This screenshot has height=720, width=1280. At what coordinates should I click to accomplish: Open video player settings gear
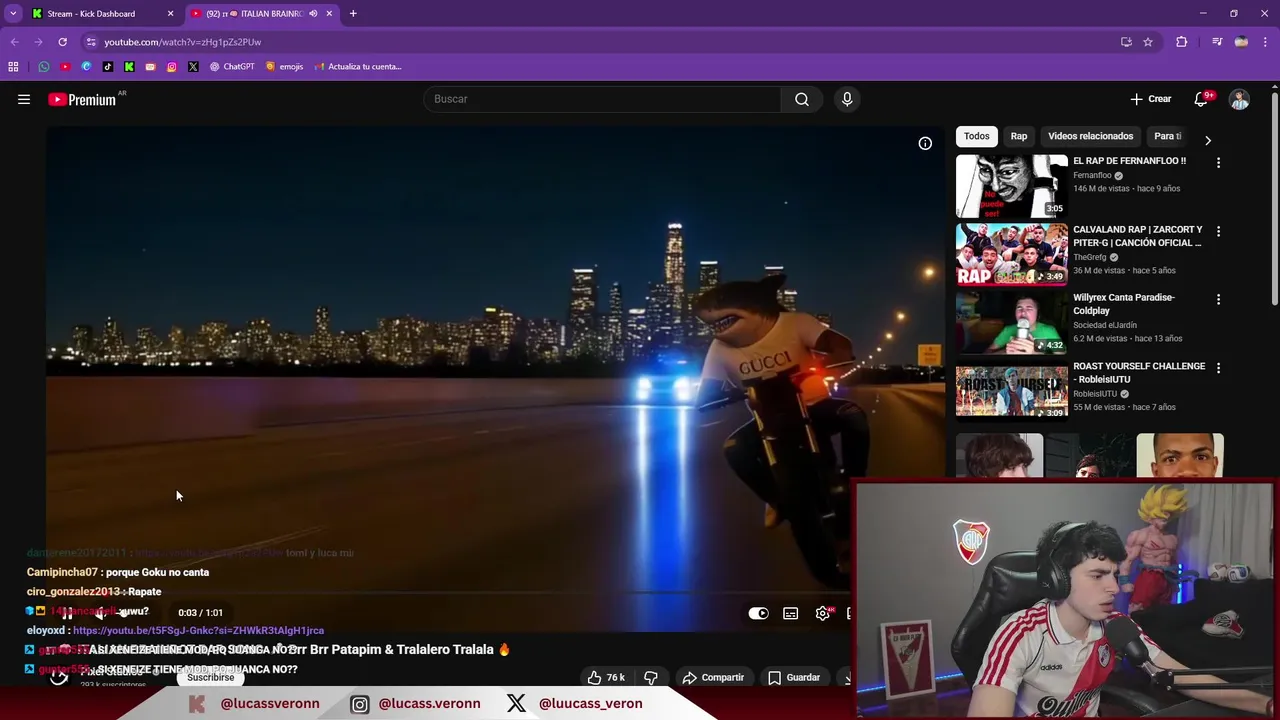[823, 613]
